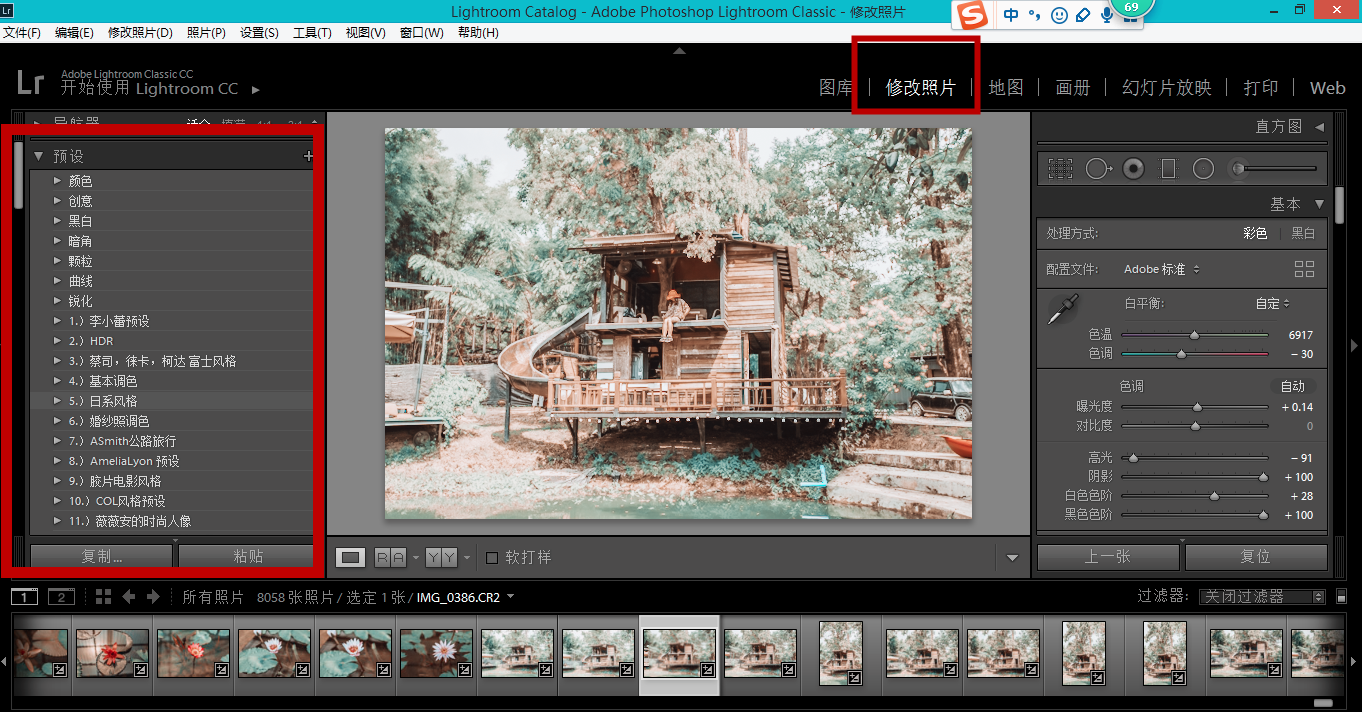Switch to grid view in filmstrip bar
Viewport: 1362px width, 712px height.
[104, 597]
